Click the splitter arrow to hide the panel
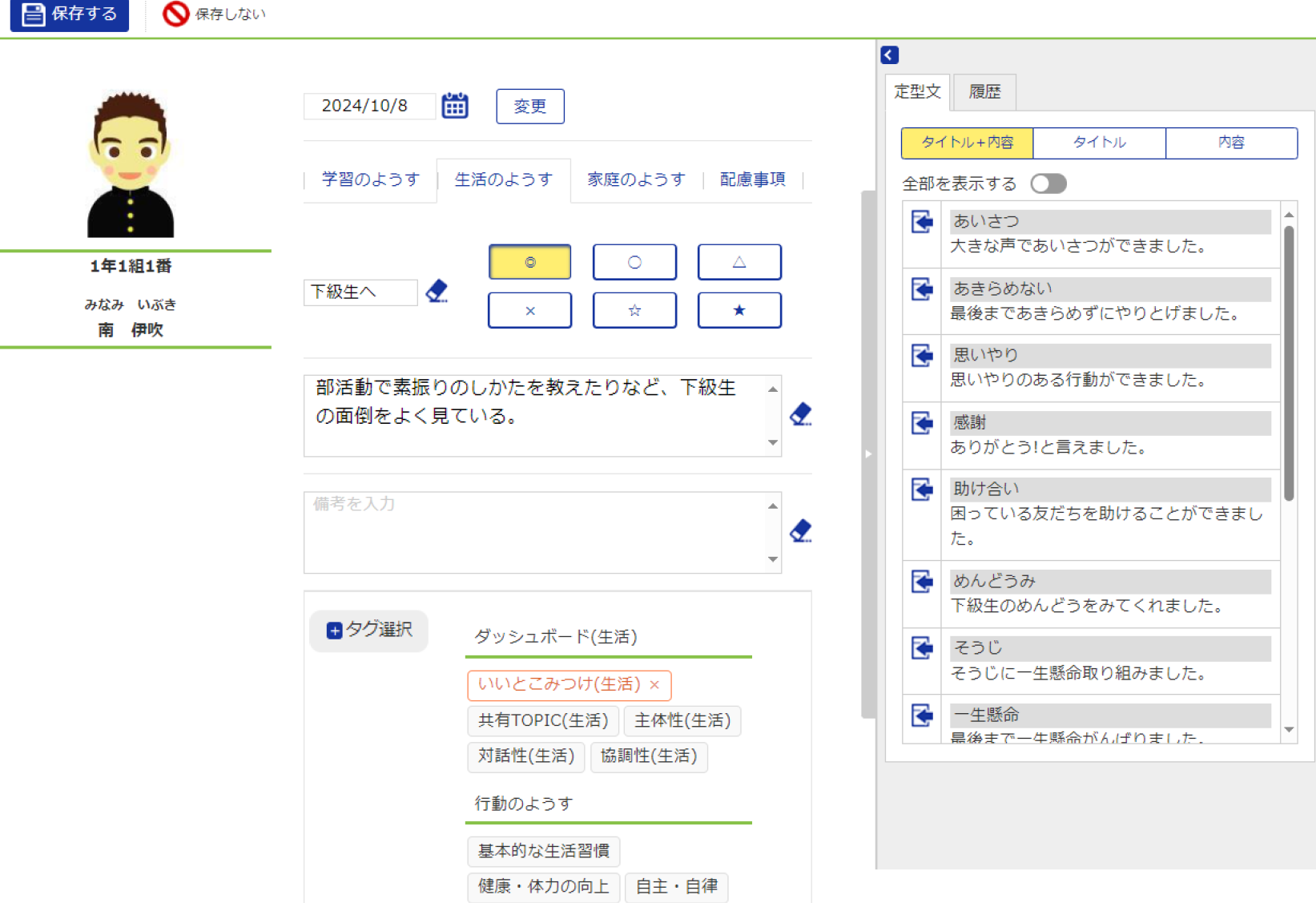 [868, 454]
